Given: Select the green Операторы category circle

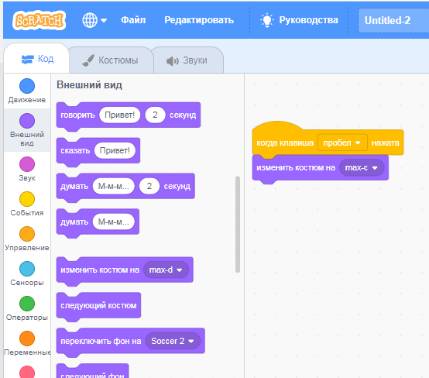Looking at the screenshot, I should [x=27, y=304].
